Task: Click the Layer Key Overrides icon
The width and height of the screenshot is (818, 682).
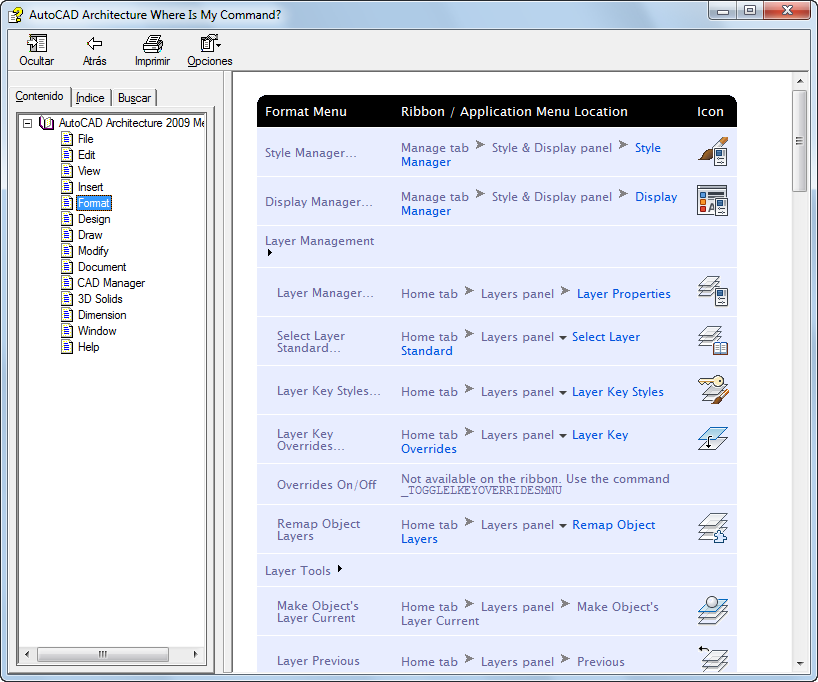Action: (x=713, y=438)
